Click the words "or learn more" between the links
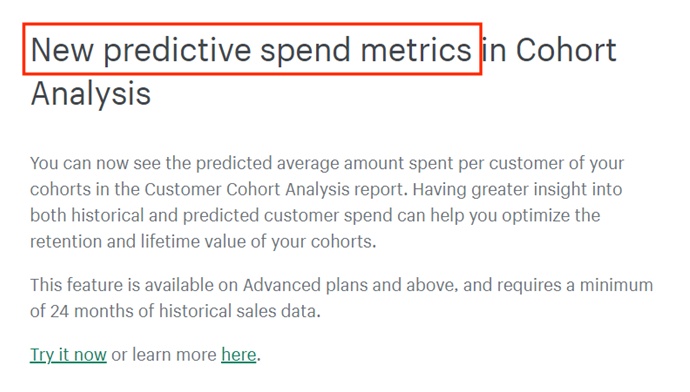690x392 pixels. click(x=164, y=355)
